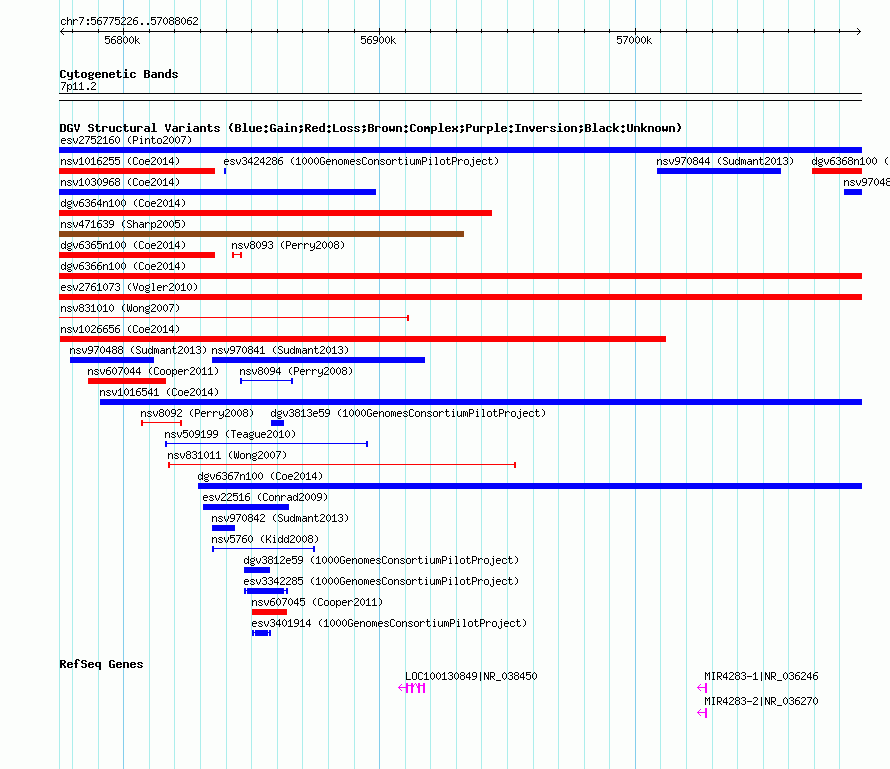Image resolution: width=890 pixels, height=769 pixels.
Task: Open the esv2761073 (Vogler2010) label
Action: (129, 287)
